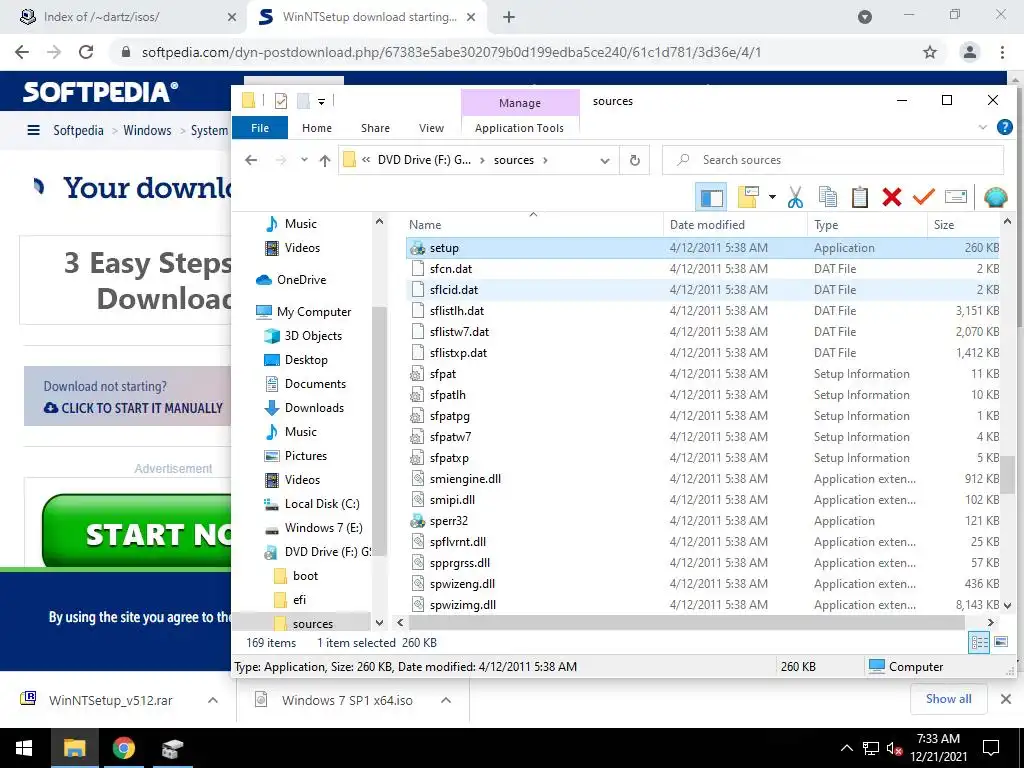Toggle the navigation pane toolbar button

pyautogui.click(x=711, y=197)
